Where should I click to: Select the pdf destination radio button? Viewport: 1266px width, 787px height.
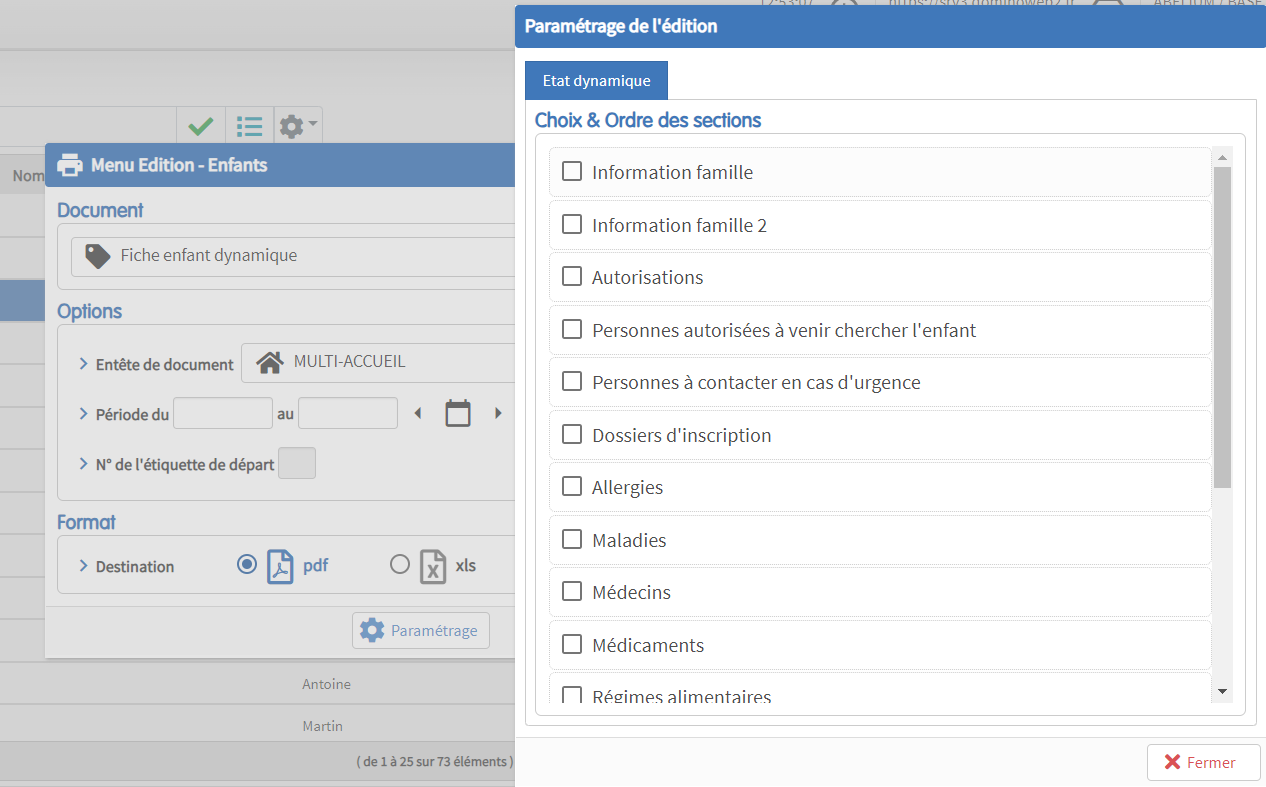[x=247, y=564]
